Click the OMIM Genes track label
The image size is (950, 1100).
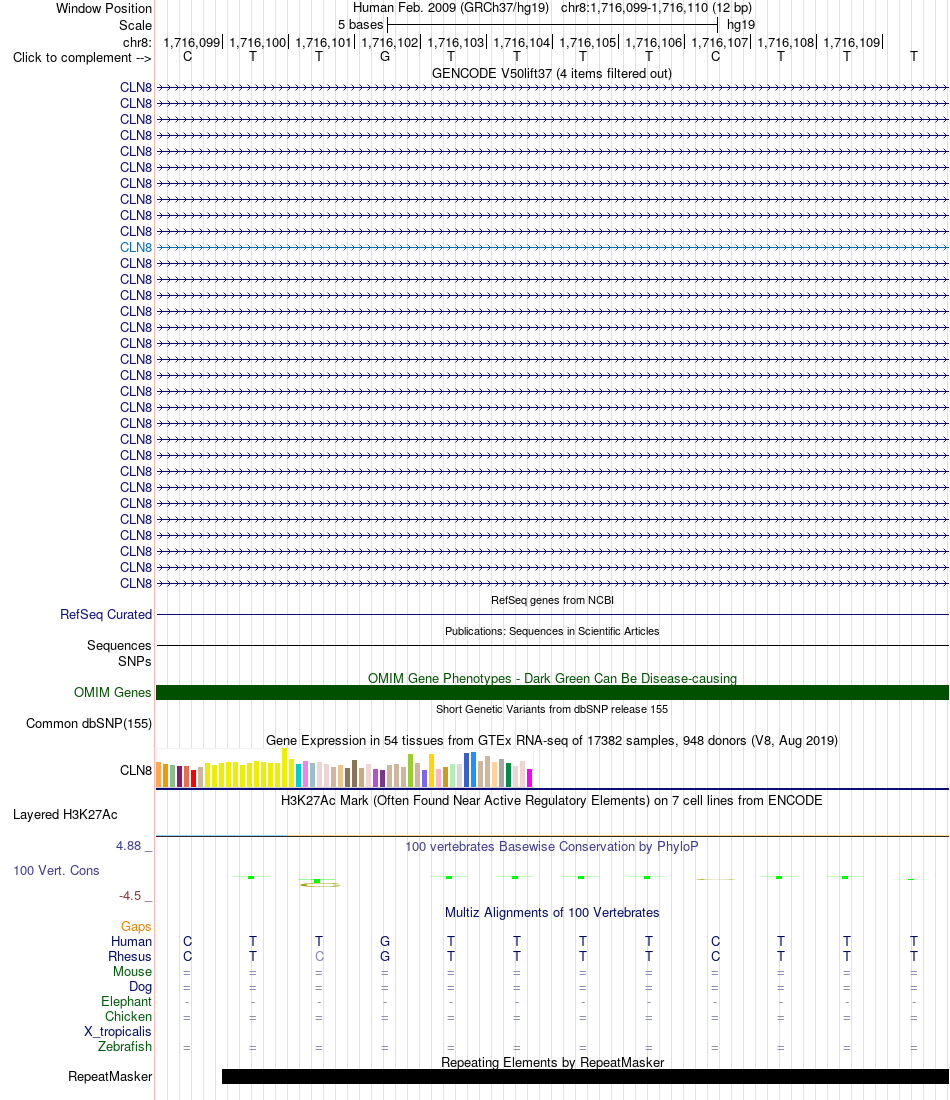tap(112, 692)
